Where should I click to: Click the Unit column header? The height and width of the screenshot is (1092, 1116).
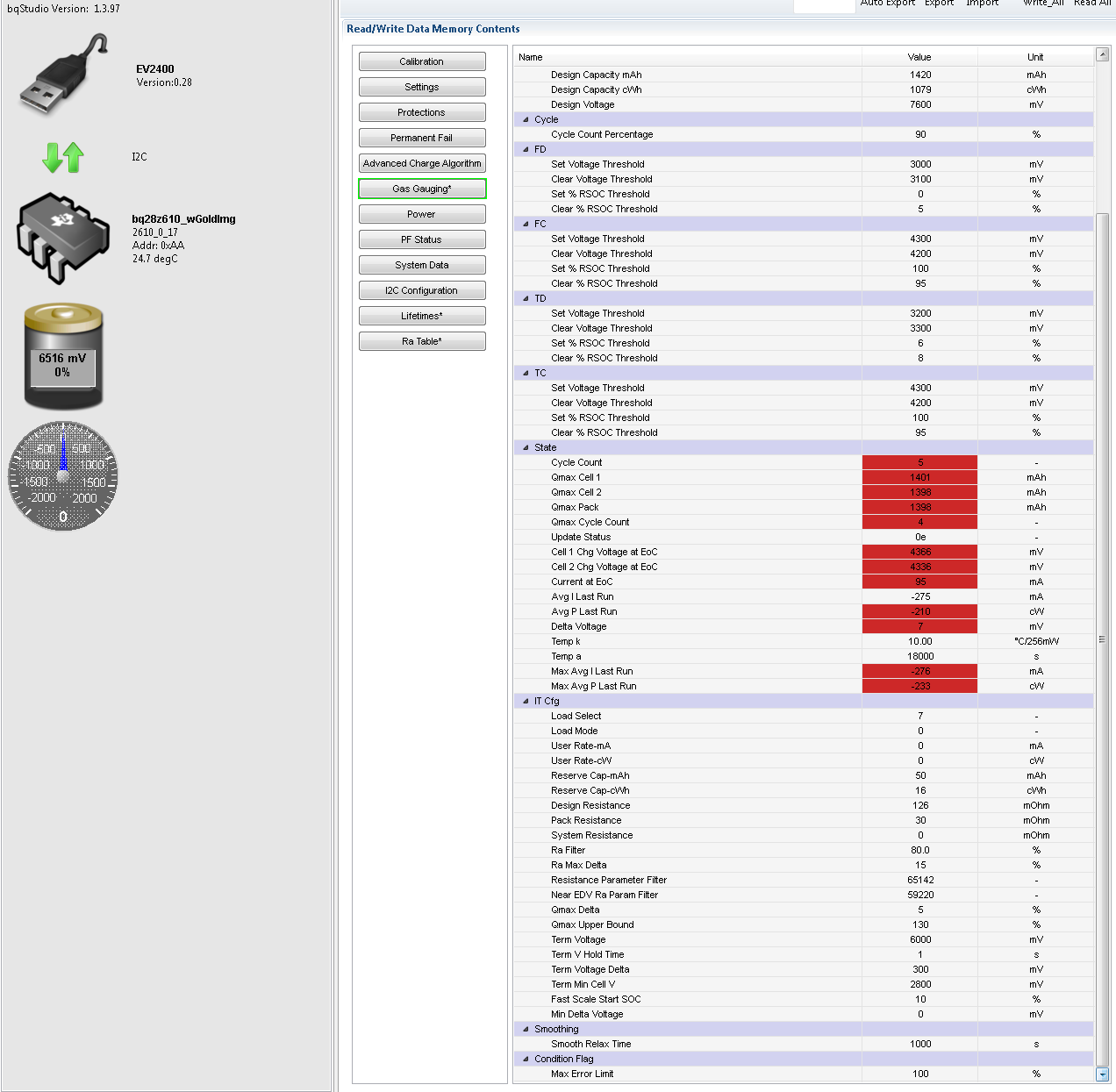click(x=1035, y=57)
